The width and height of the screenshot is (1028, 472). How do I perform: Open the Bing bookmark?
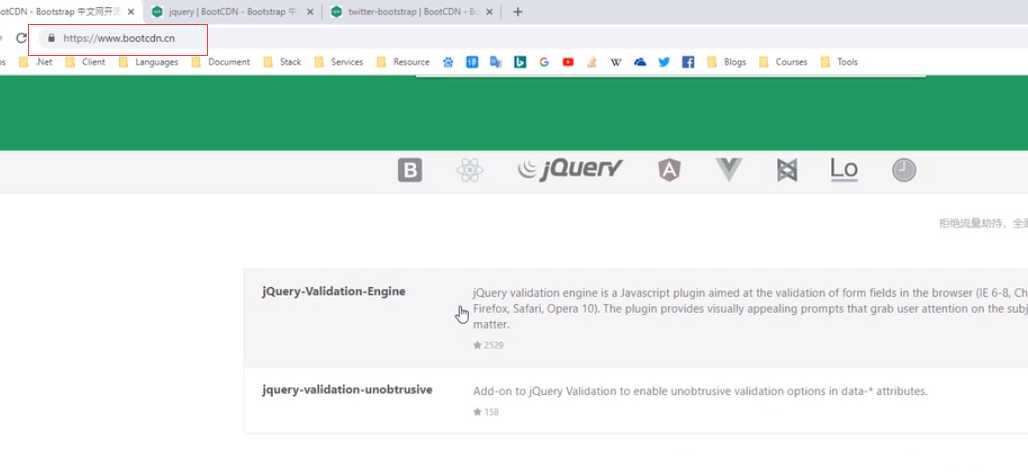(x=520, y=62)
